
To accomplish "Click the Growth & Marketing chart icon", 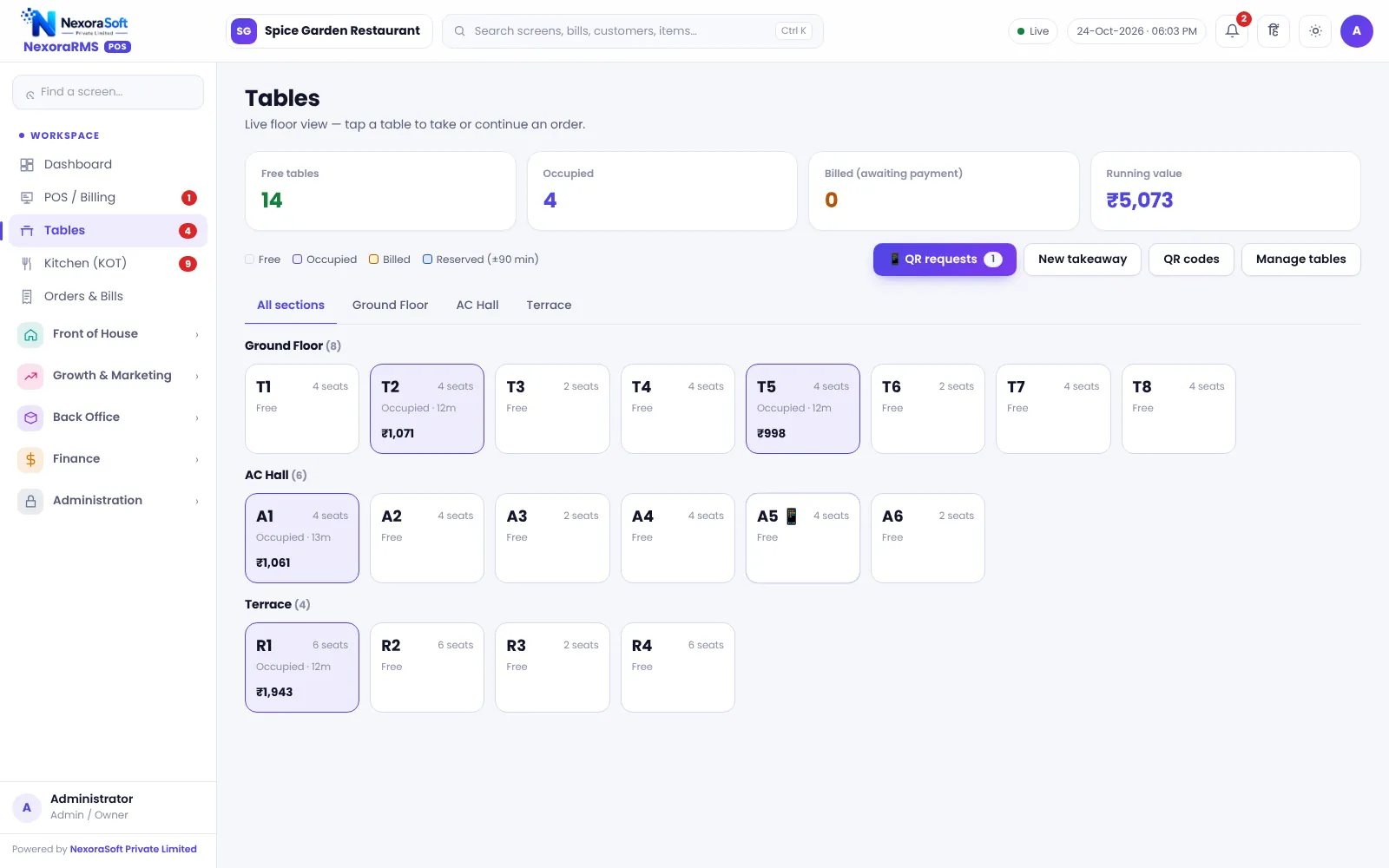I will [x=30, y=376].
